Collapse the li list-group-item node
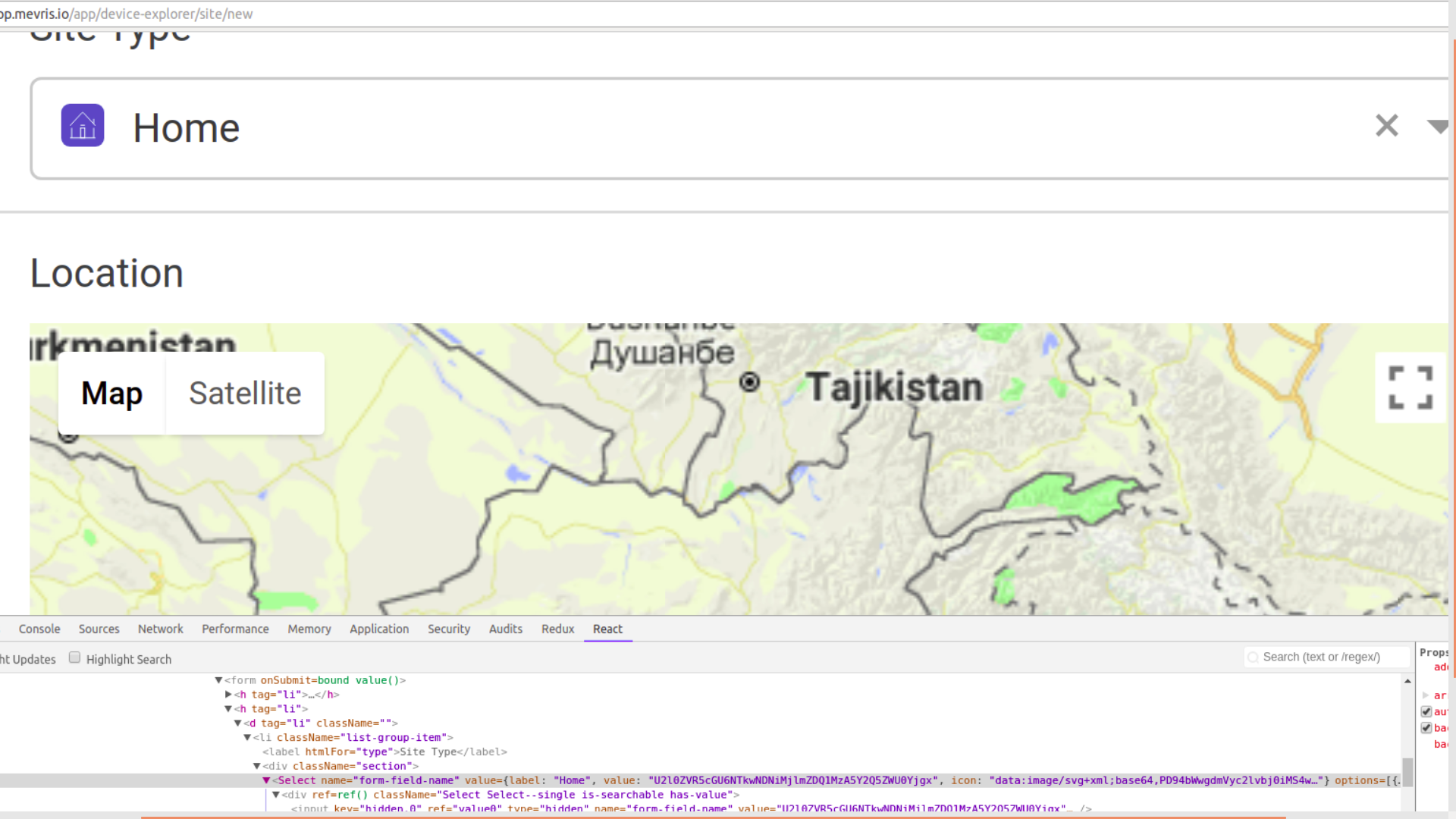 click(247, 738)
